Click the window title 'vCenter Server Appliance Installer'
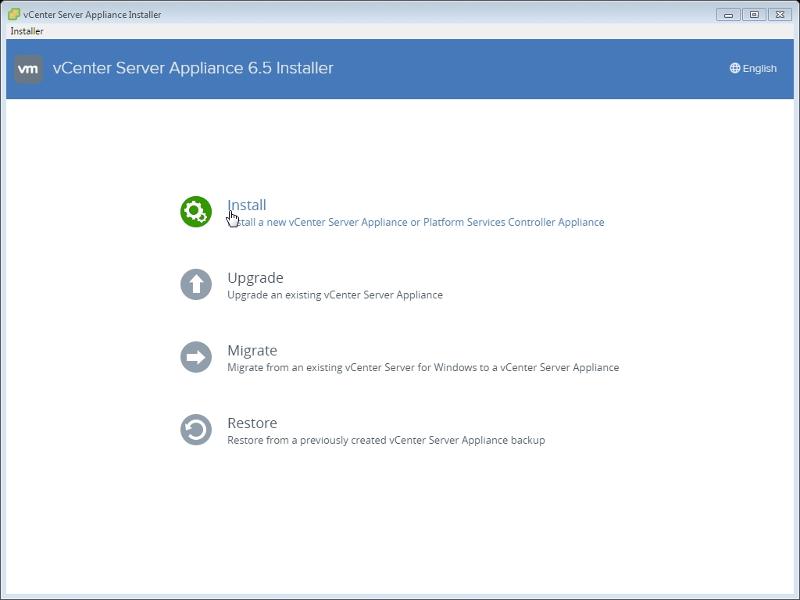The height and width of the screenshot is (600, 800). coord(92,15)
